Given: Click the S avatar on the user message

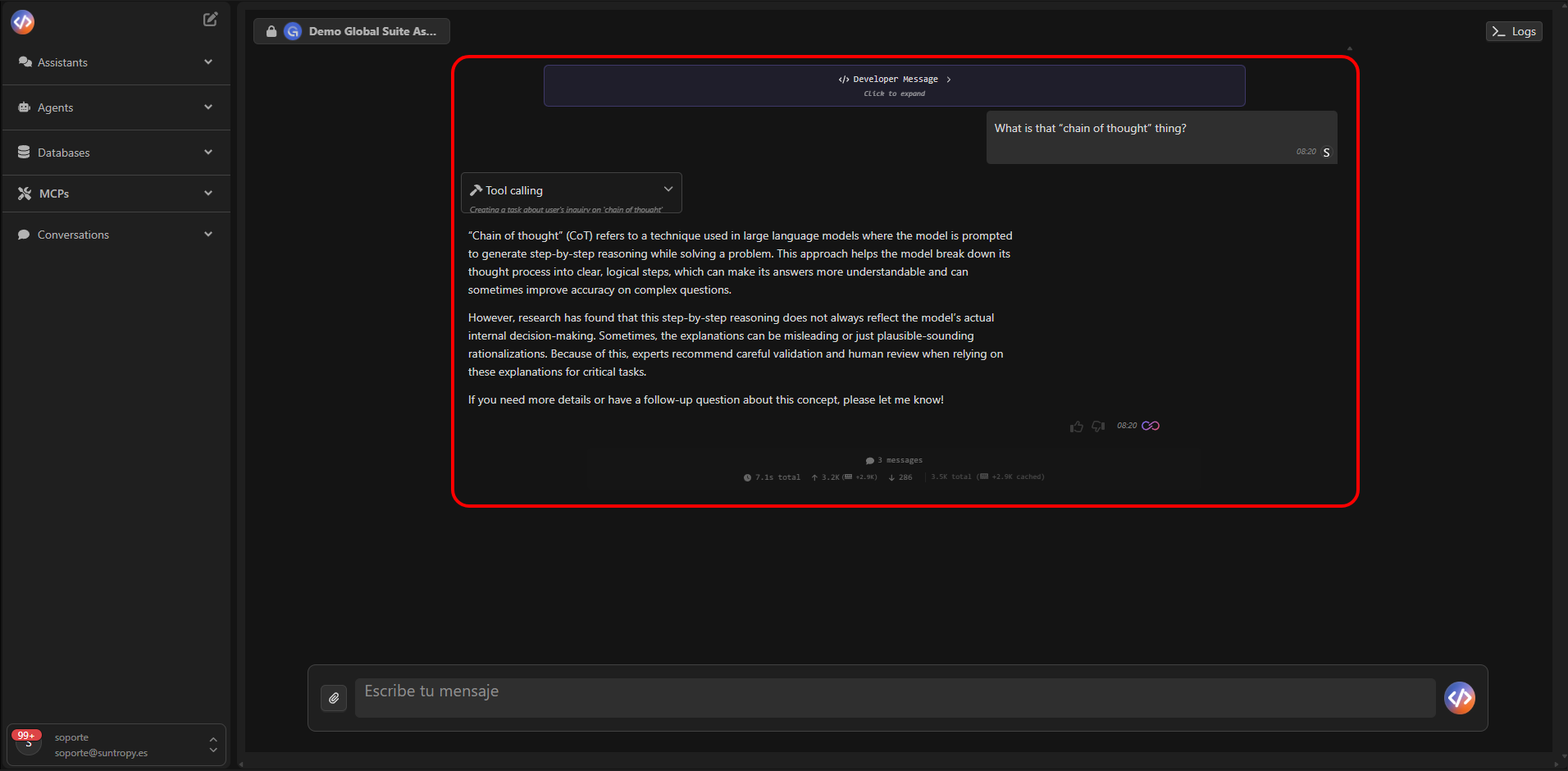Looking at the screenshot, I should point(1326,153).
